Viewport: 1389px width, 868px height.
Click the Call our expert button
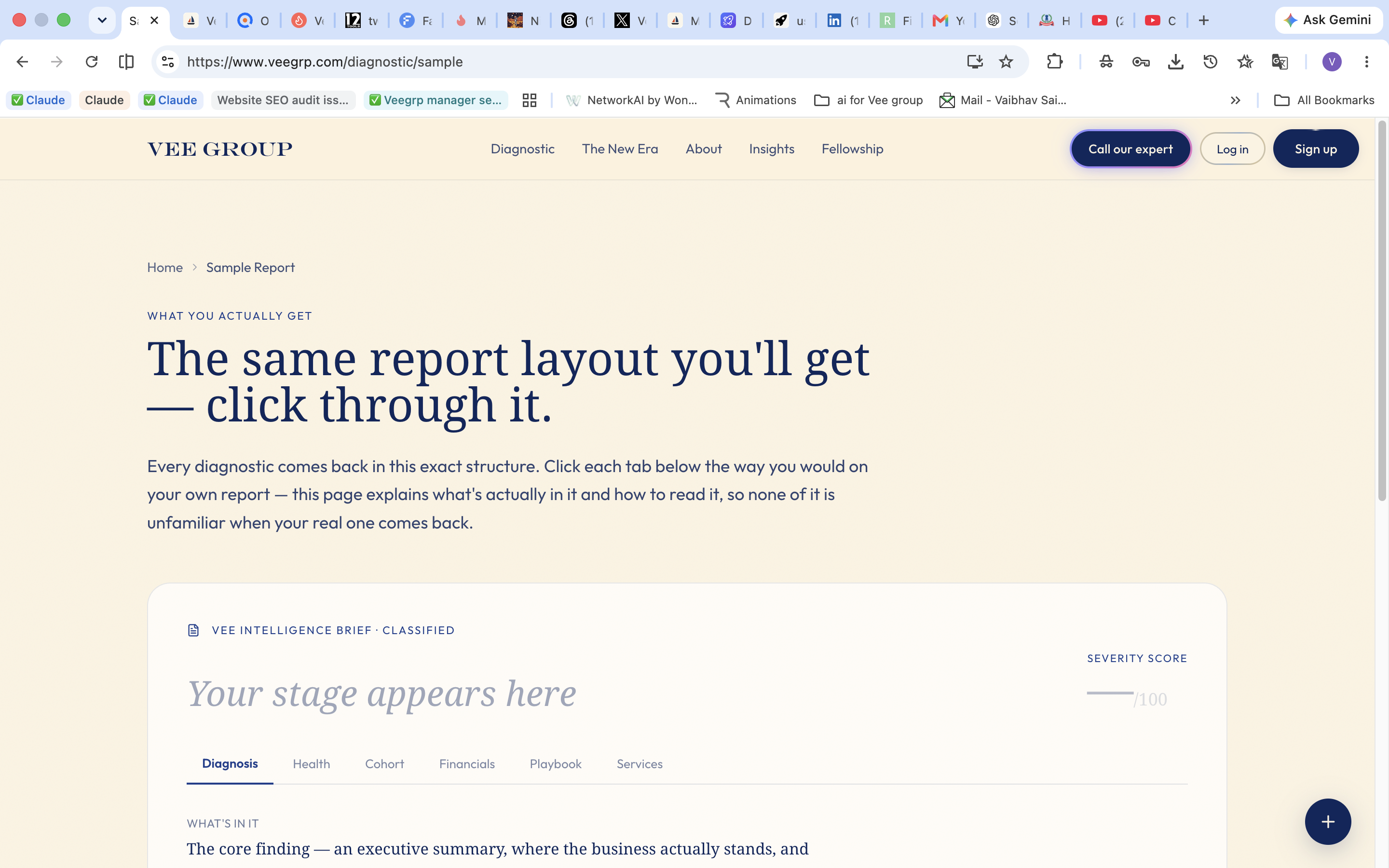[x=1130, y=149]
